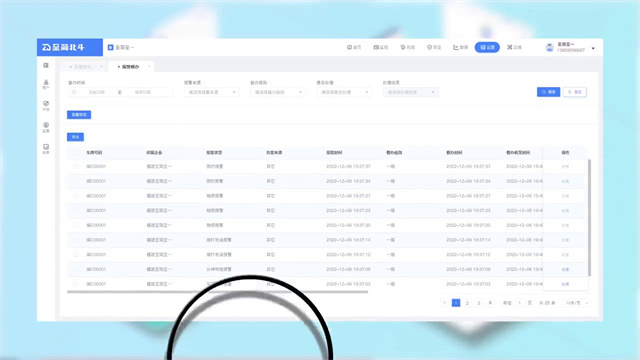Open the items-per-page dropdown
Screen dimensions: 640x360
click(x=576, y=303)
